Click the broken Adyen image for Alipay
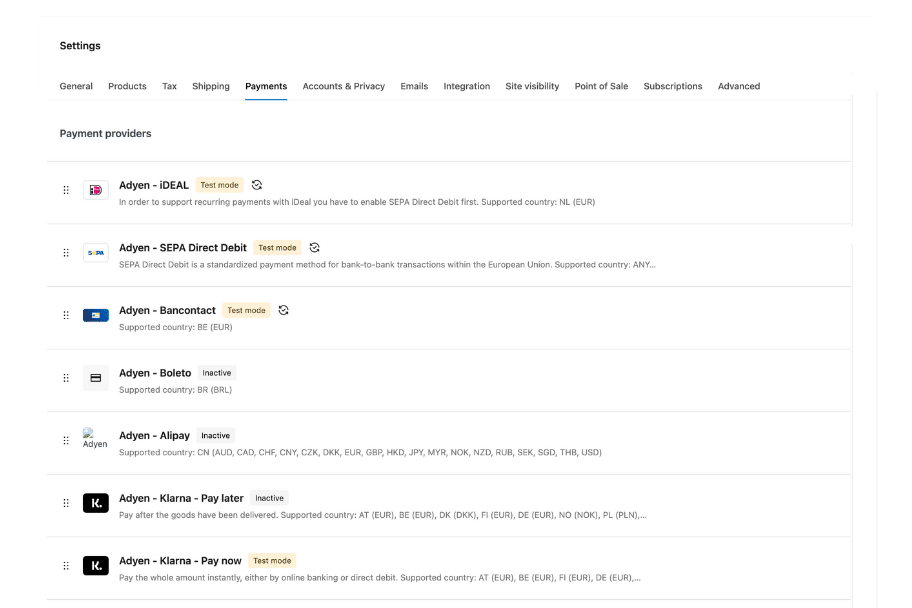The image size is (912, 608). (x=94, y=439)
